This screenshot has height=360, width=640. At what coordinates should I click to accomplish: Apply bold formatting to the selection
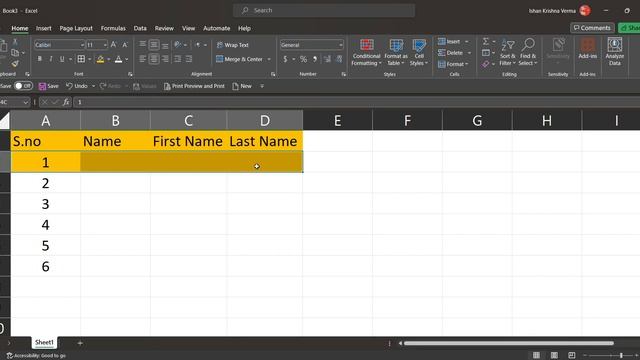[40, 59]
